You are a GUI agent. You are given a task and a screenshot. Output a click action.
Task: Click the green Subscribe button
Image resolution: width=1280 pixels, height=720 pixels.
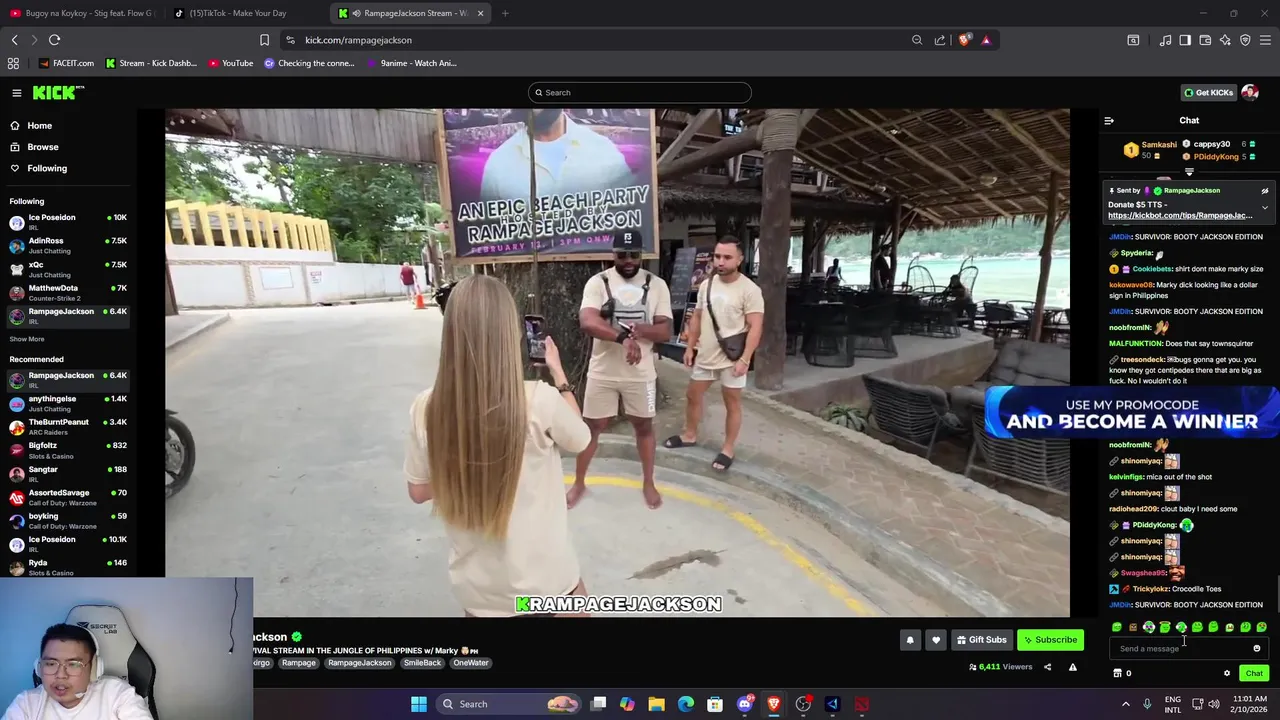click(1050, 640)
